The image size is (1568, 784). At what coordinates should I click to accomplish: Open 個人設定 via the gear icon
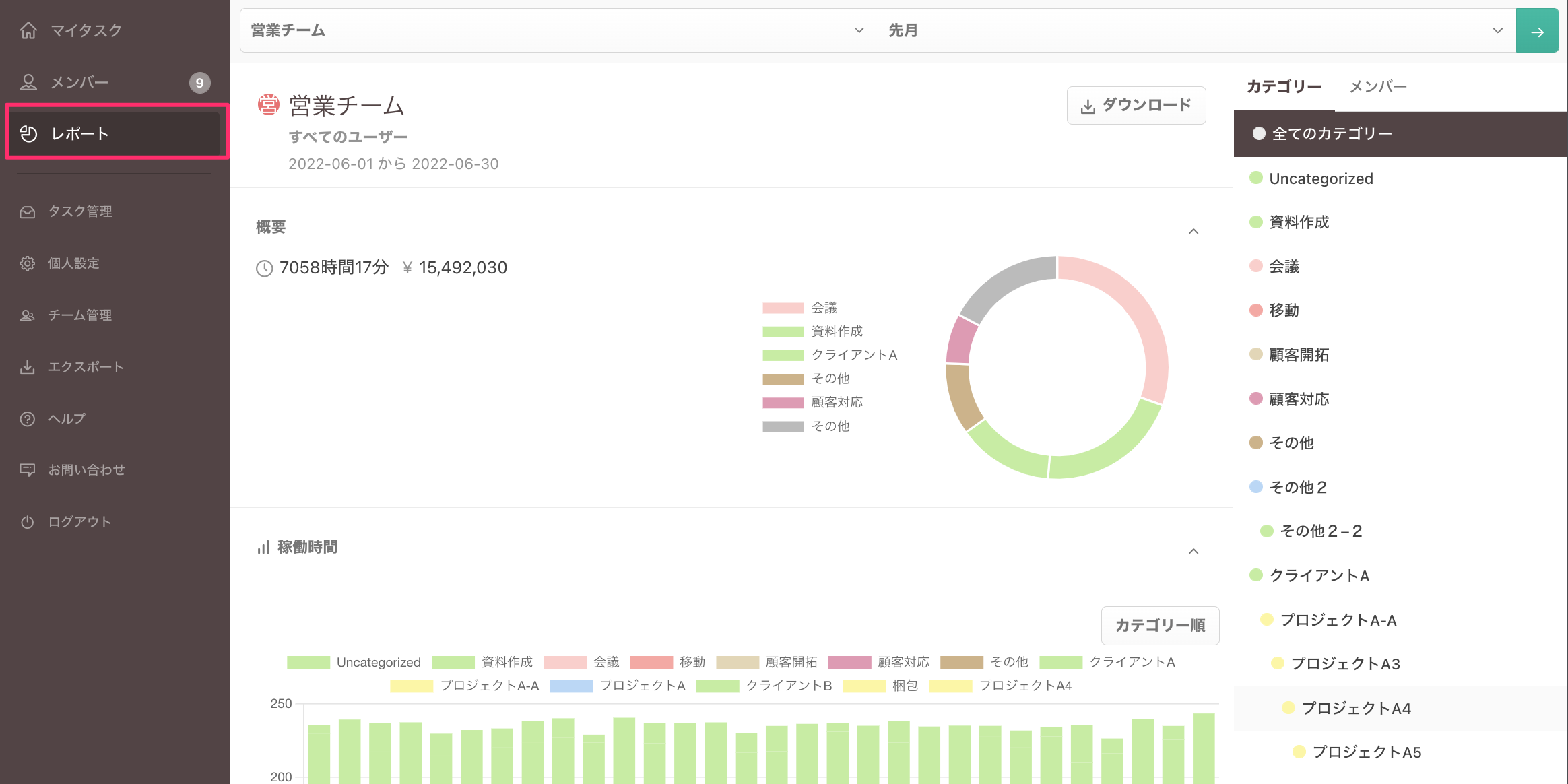[26, 263]
